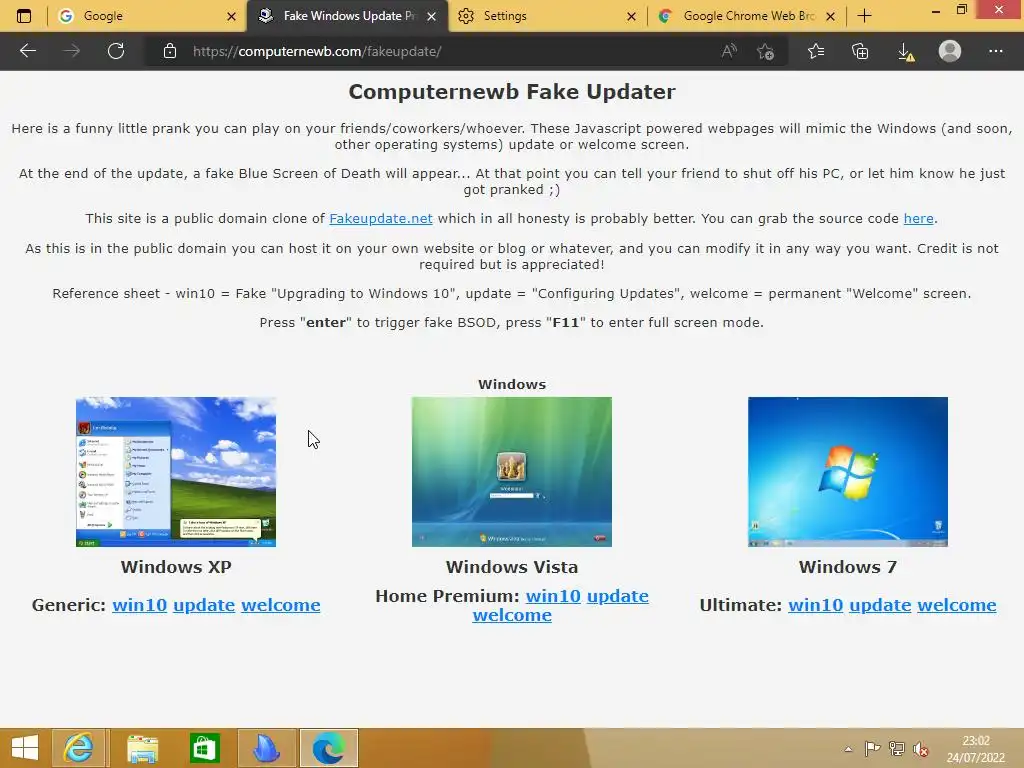Image resolution: width=1024 pixels, height=768 pixels.
Task: Switch to Google Chrome Web Browser tab
Action: (746, 16)
